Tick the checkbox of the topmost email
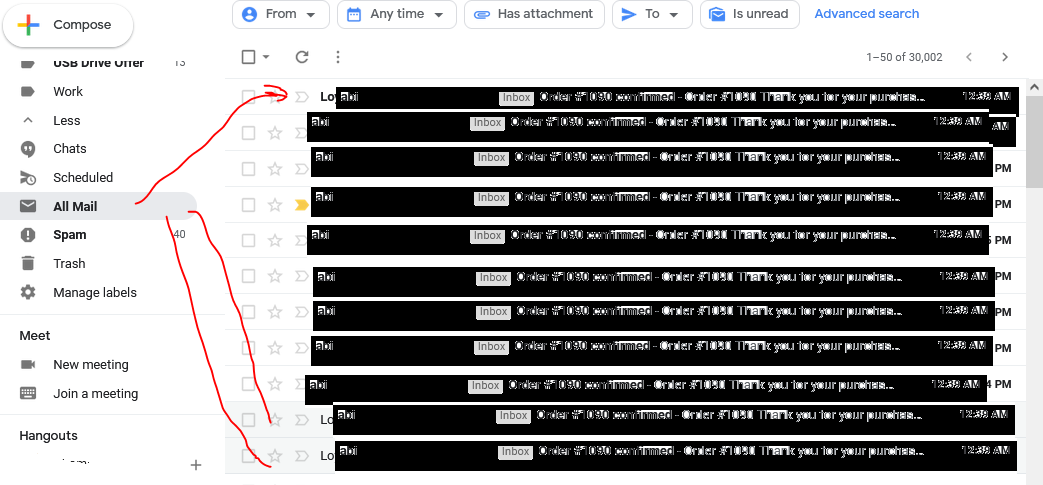The width and height of the screenshot is (1043, 485). click(x=248, y=97)
